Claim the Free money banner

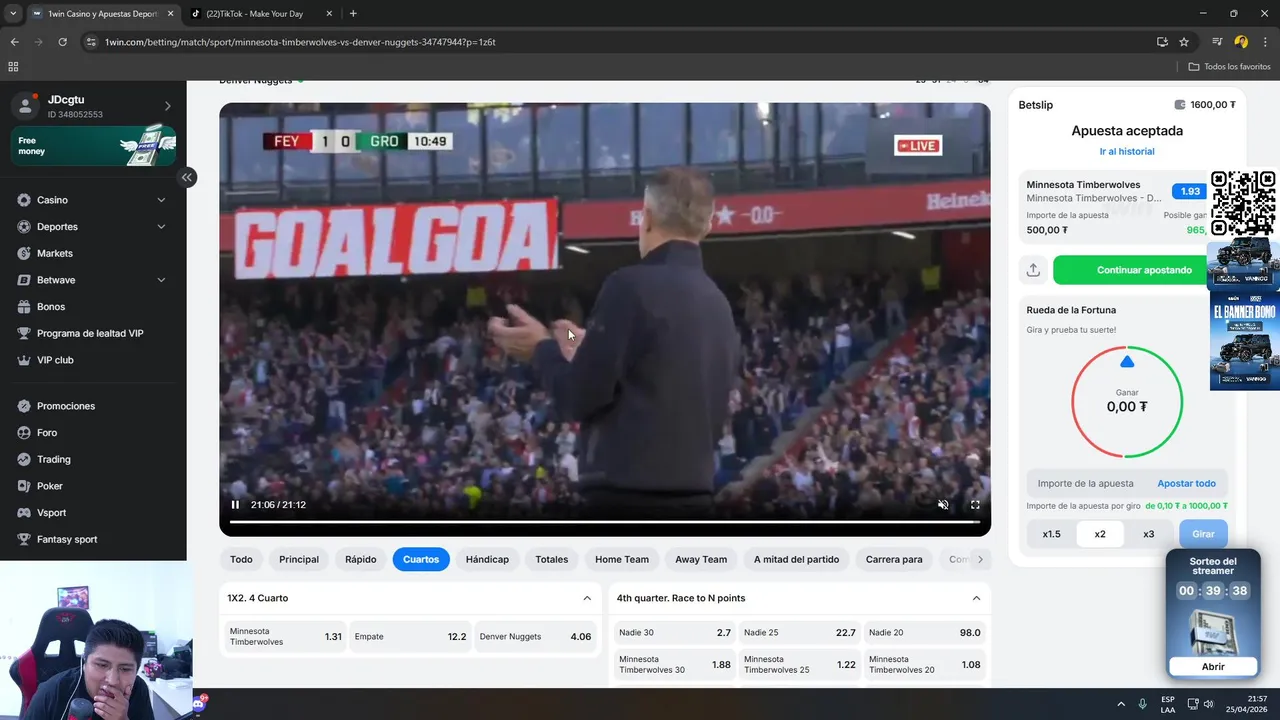(x=93, y=146)
